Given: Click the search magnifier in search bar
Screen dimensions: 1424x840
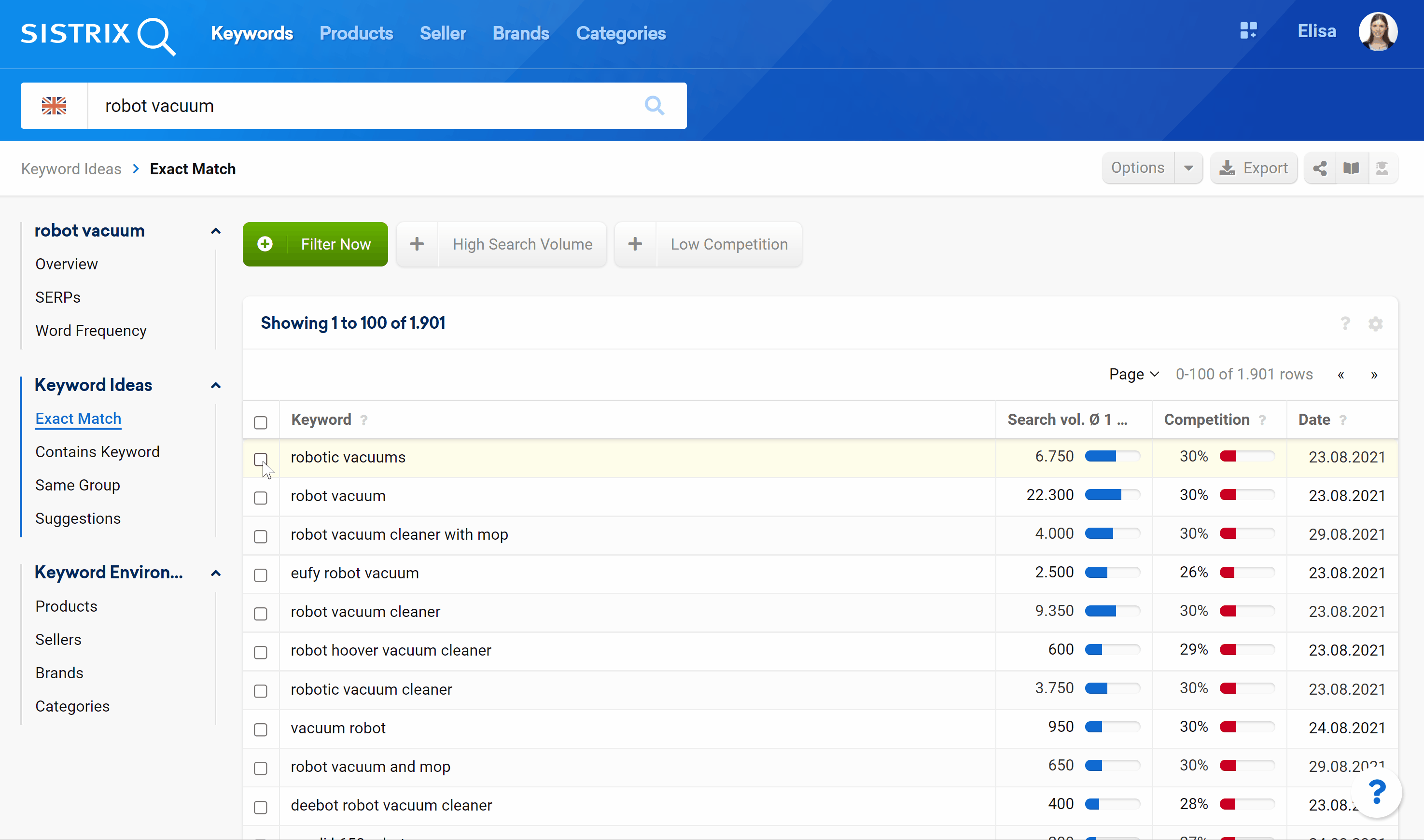Looking at the screenshot, I should point(654,105).
